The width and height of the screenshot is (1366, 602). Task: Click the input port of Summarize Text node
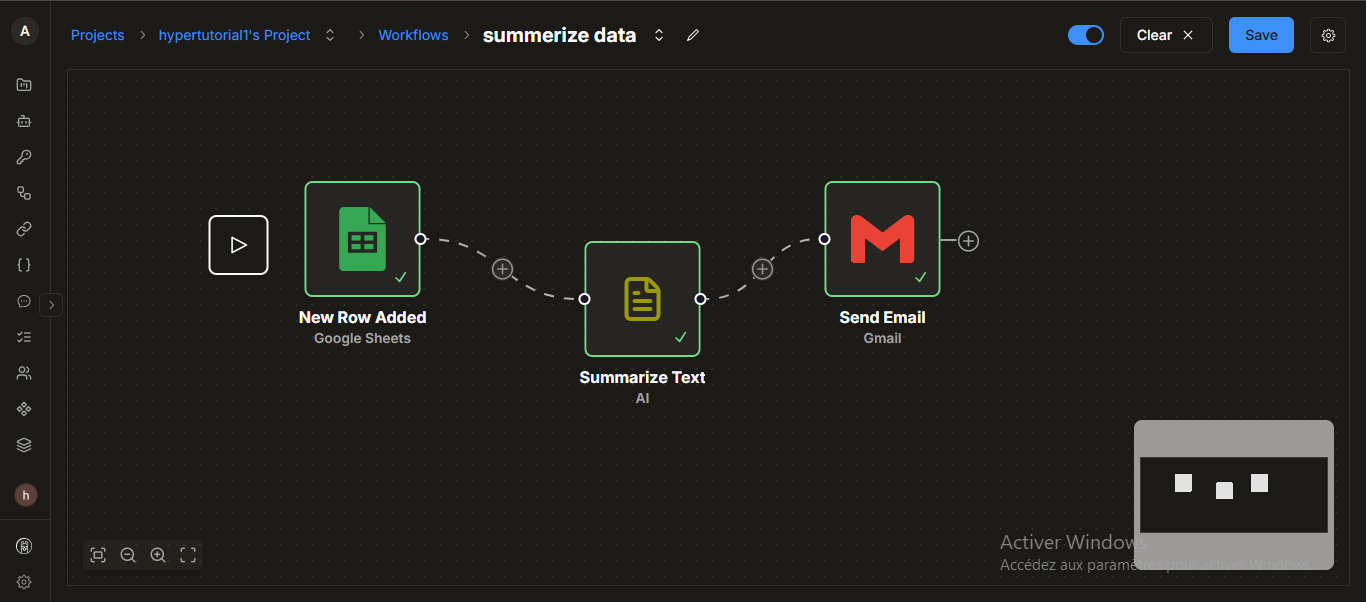click(x=585, y=299)
